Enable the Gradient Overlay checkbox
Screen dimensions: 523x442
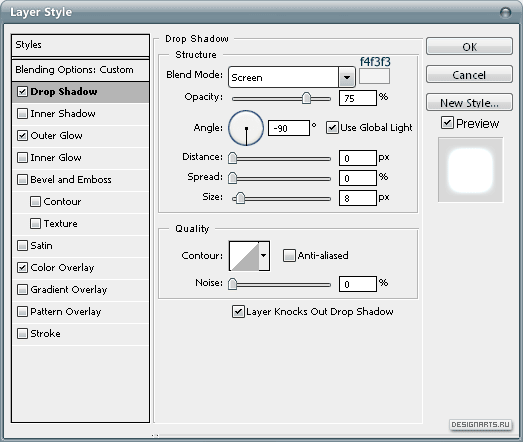pos(22,290)
